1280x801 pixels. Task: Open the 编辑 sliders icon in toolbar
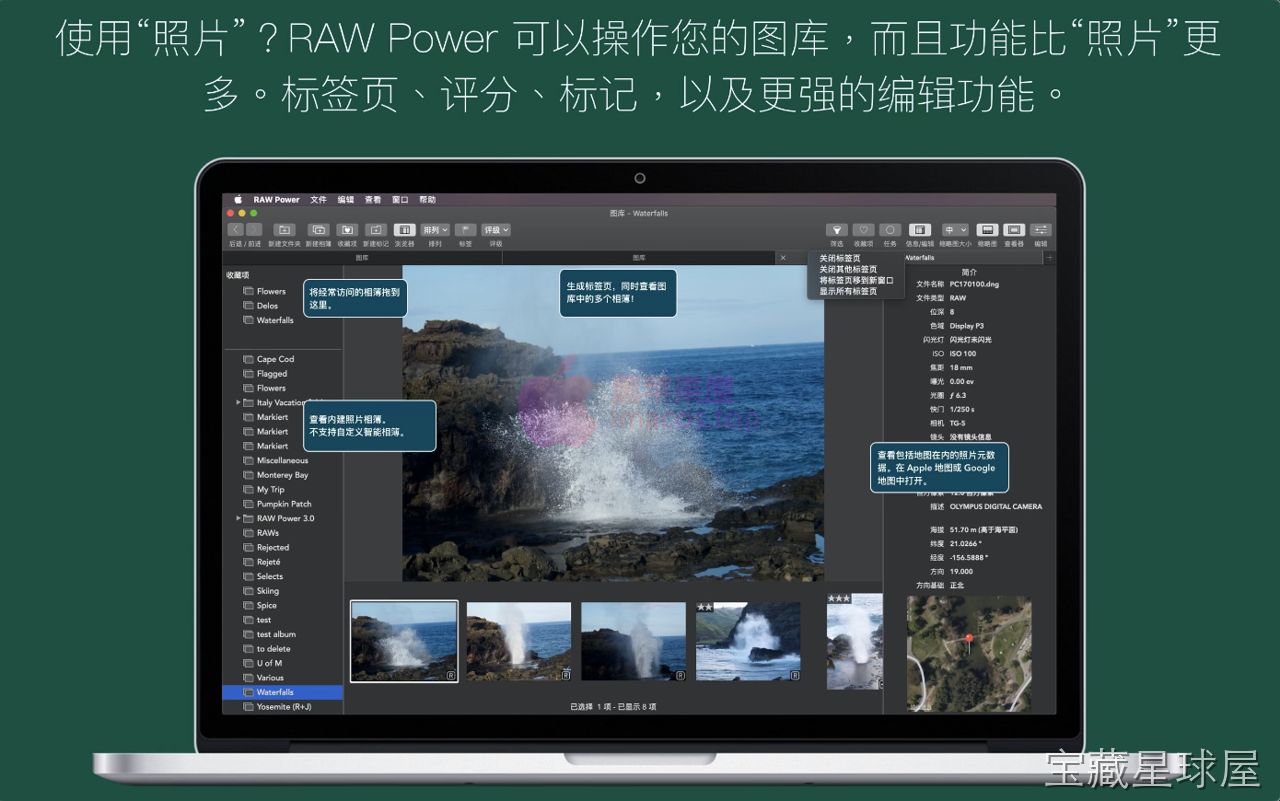pyautogui.click(x=1041, y=230)
